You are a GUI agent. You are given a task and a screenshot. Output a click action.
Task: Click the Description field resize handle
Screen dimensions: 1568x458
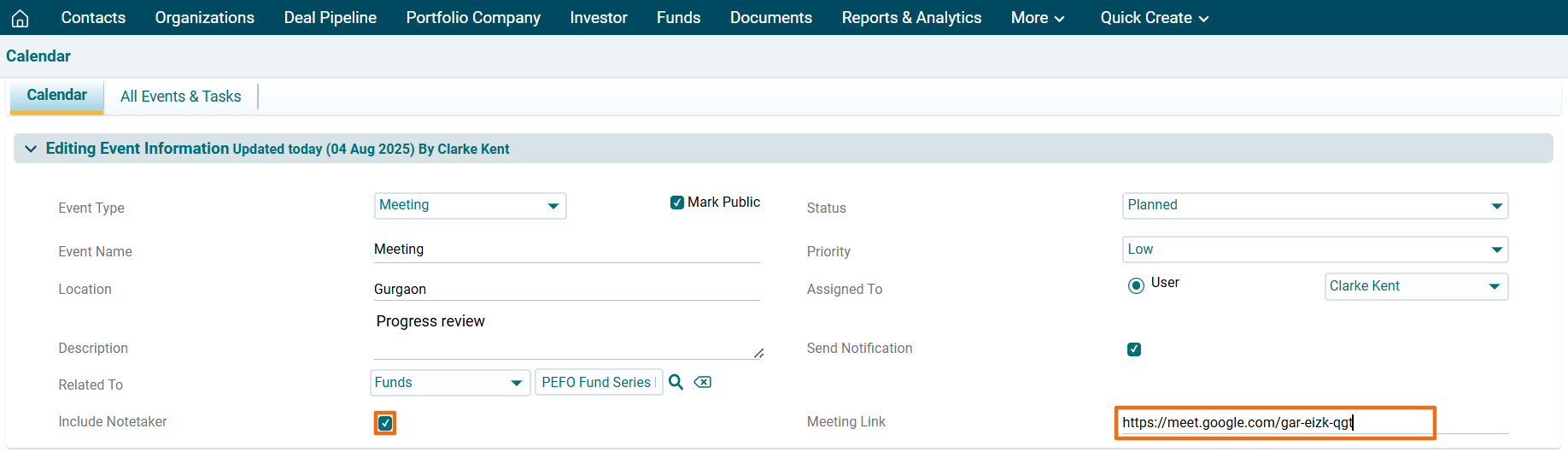[758, 353]
